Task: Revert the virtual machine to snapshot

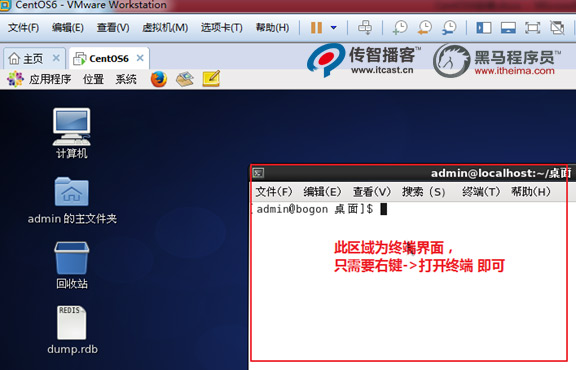Action: tap(425, 28)
